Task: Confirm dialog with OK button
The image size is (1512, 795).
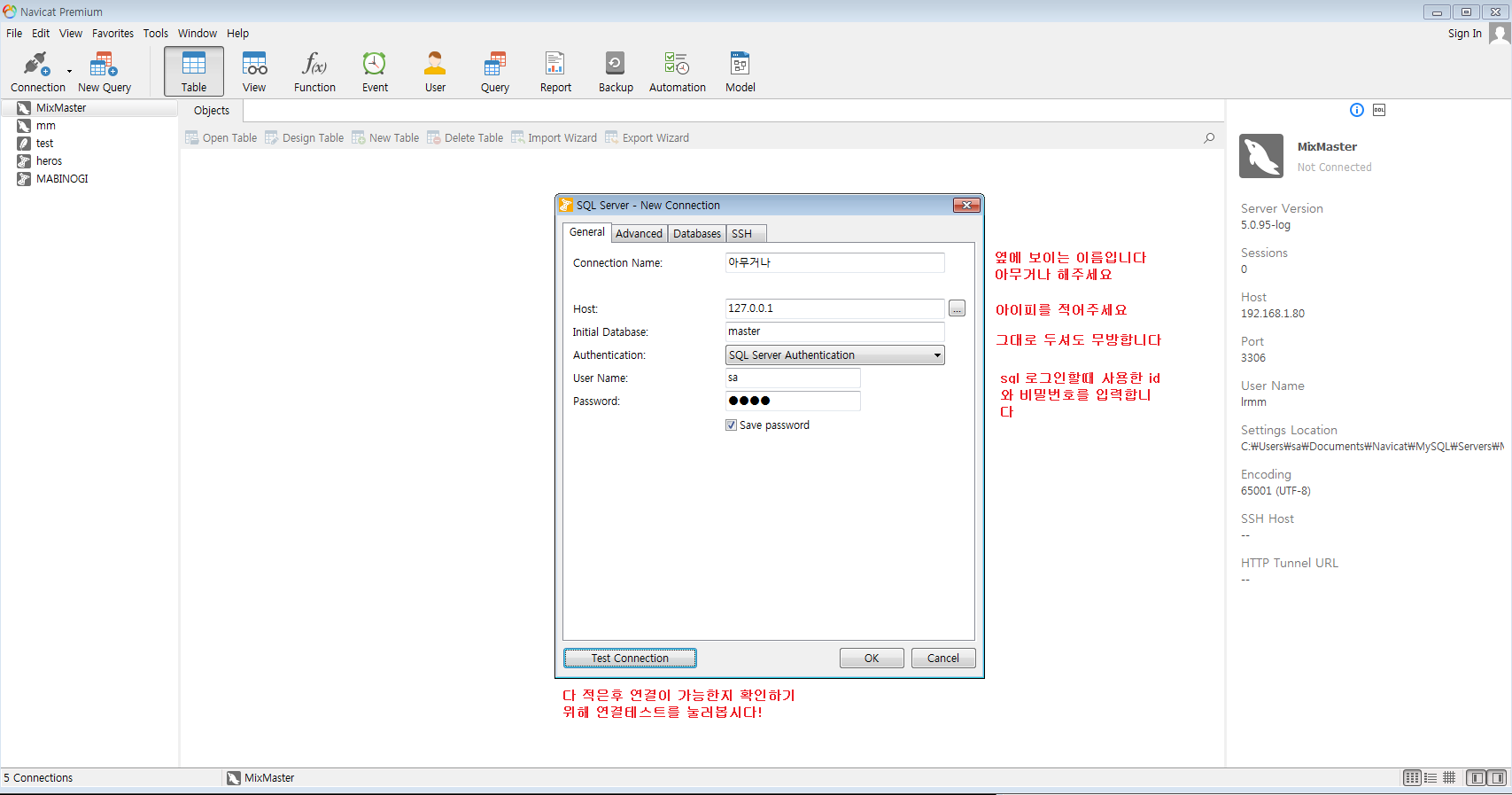Action: 872,658
